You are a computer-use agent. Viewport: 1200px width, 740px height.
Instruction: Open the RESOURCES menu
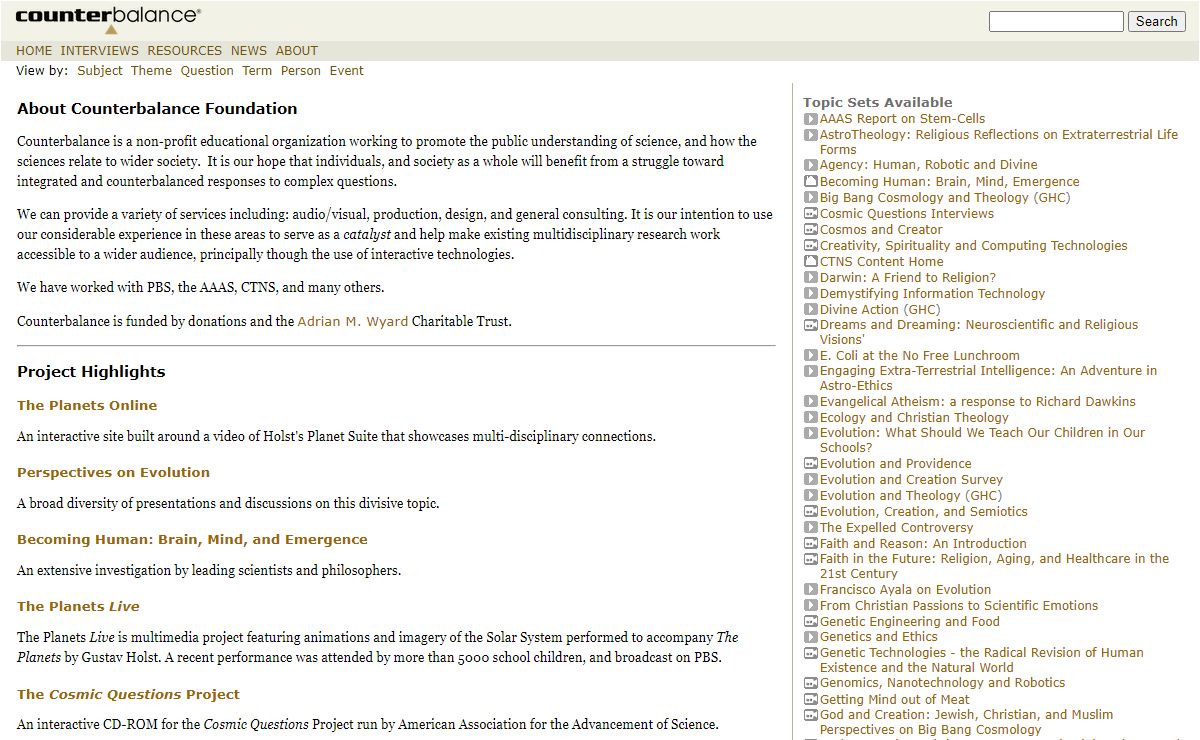click(185, 51)
